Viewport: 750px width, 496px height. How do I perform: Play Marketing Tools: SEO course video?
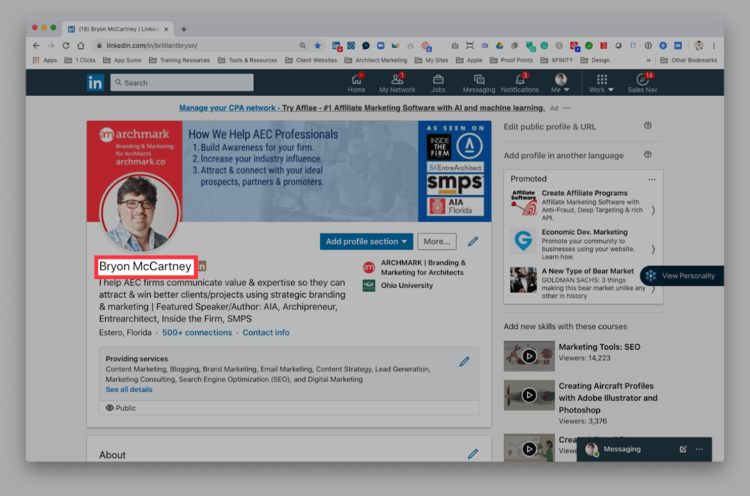[529, 356]
